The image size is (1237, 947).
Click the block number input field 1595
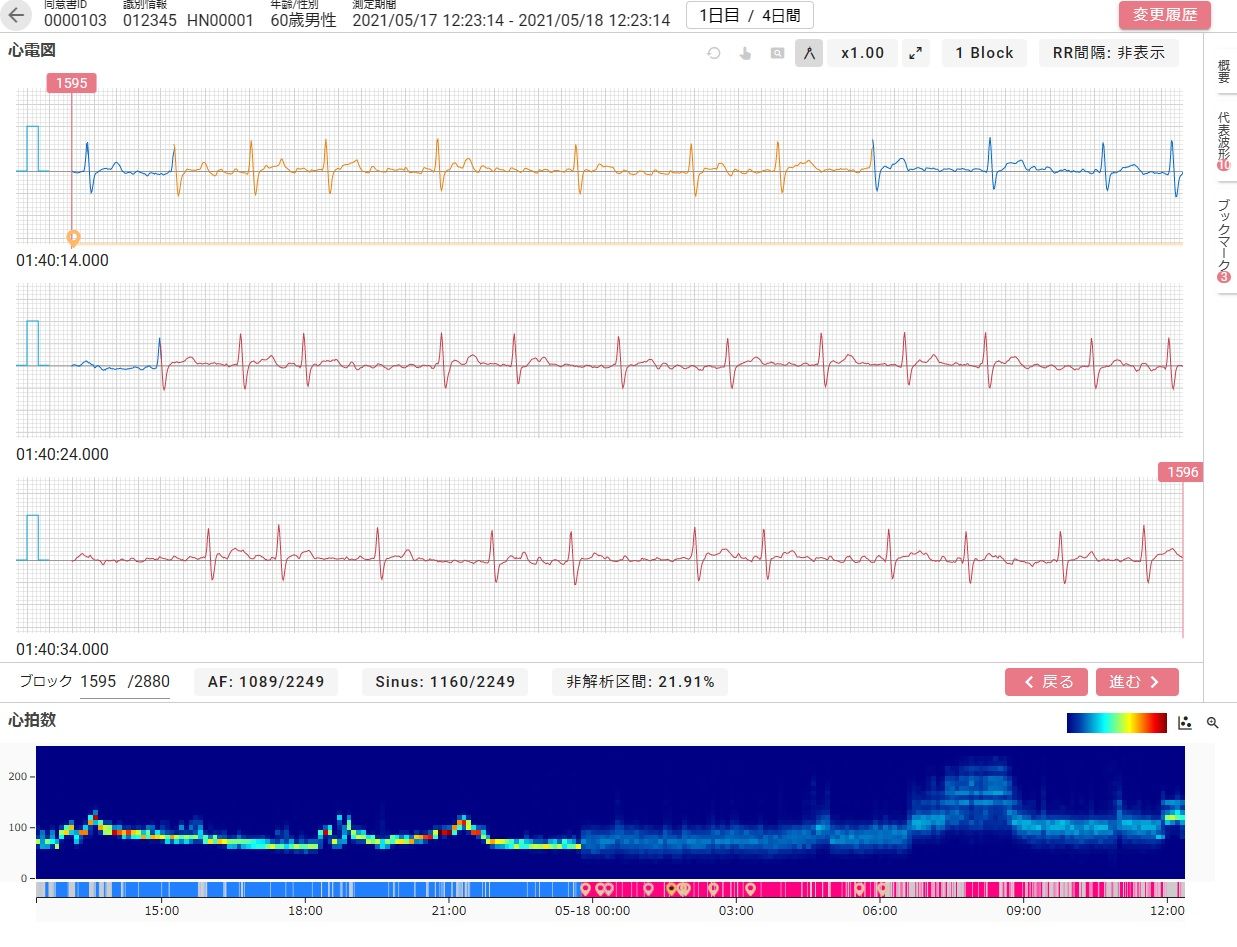98,682
